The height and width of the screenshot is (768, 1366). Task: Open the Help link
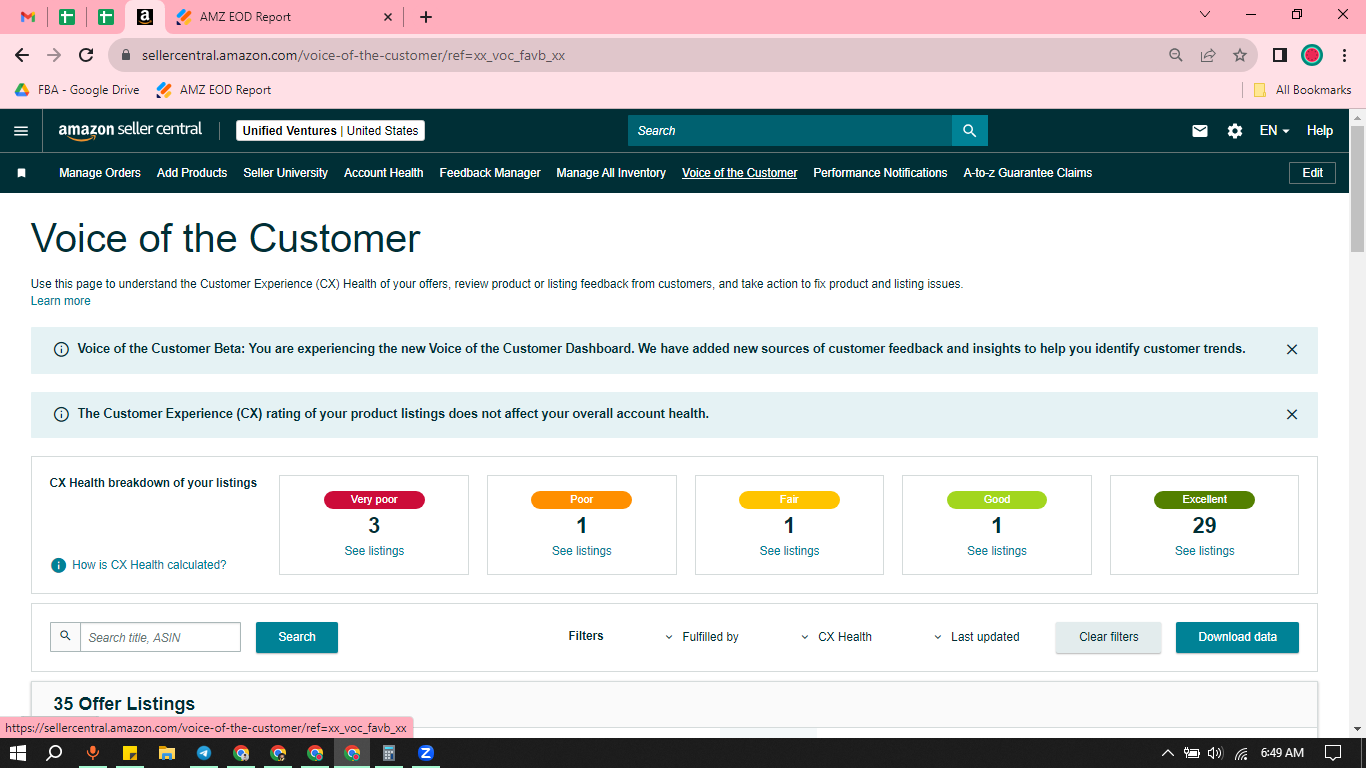click(1320, 131)
